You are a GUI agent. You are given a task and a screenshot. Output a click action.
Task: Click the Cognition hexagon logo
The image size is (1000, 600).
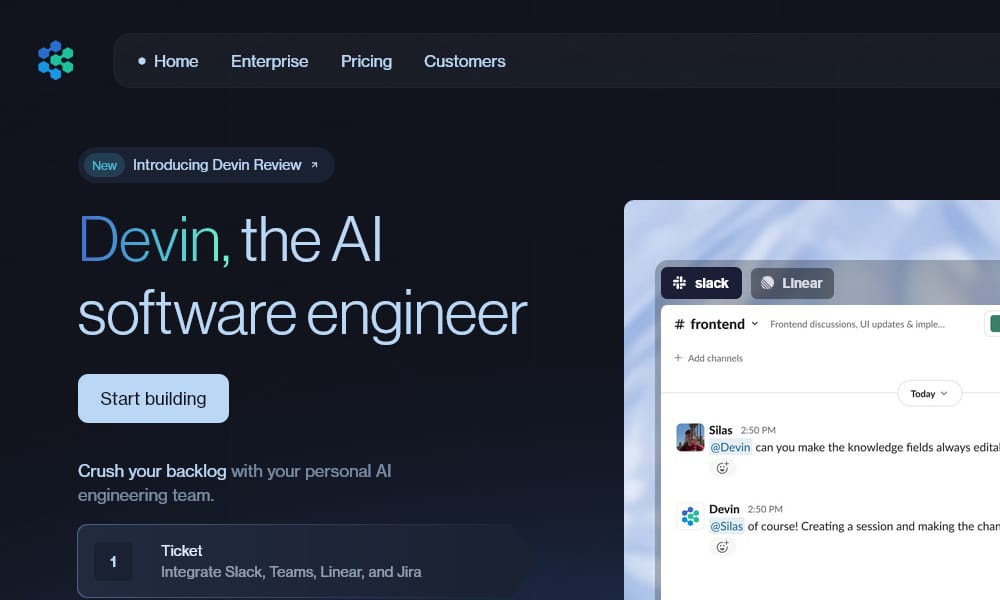coord(54,61)
